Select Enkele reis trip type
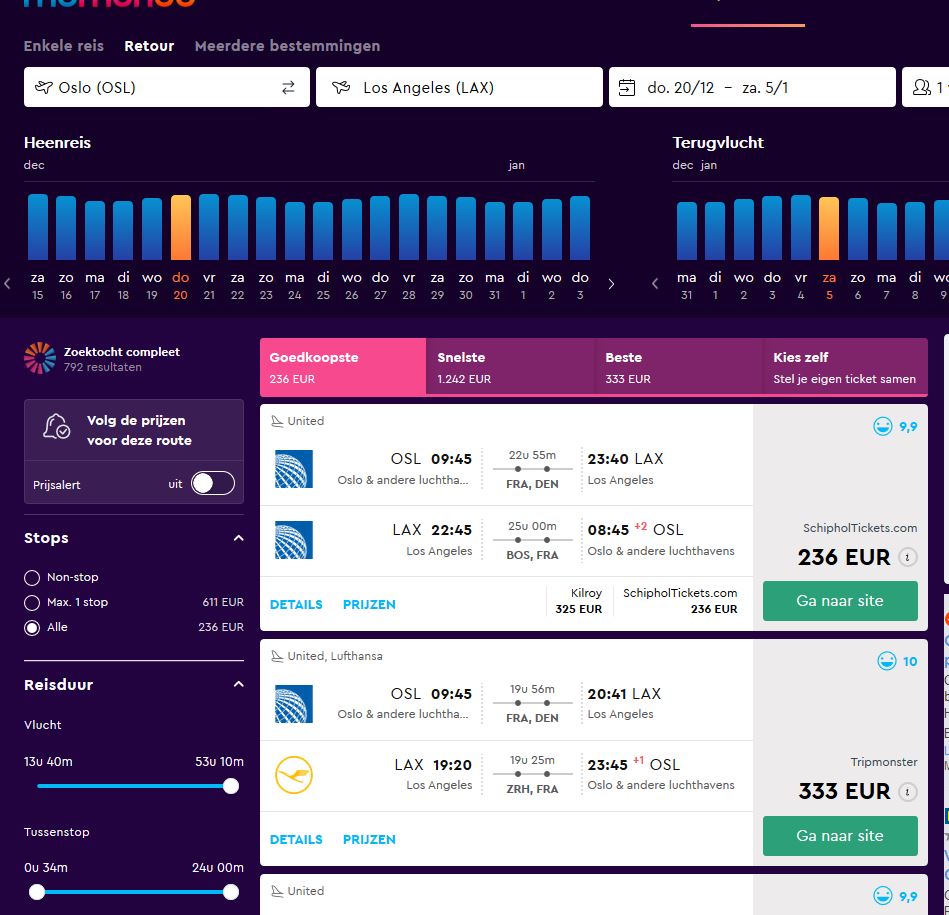This screenshot has height=915, width=949. point(64,46)
